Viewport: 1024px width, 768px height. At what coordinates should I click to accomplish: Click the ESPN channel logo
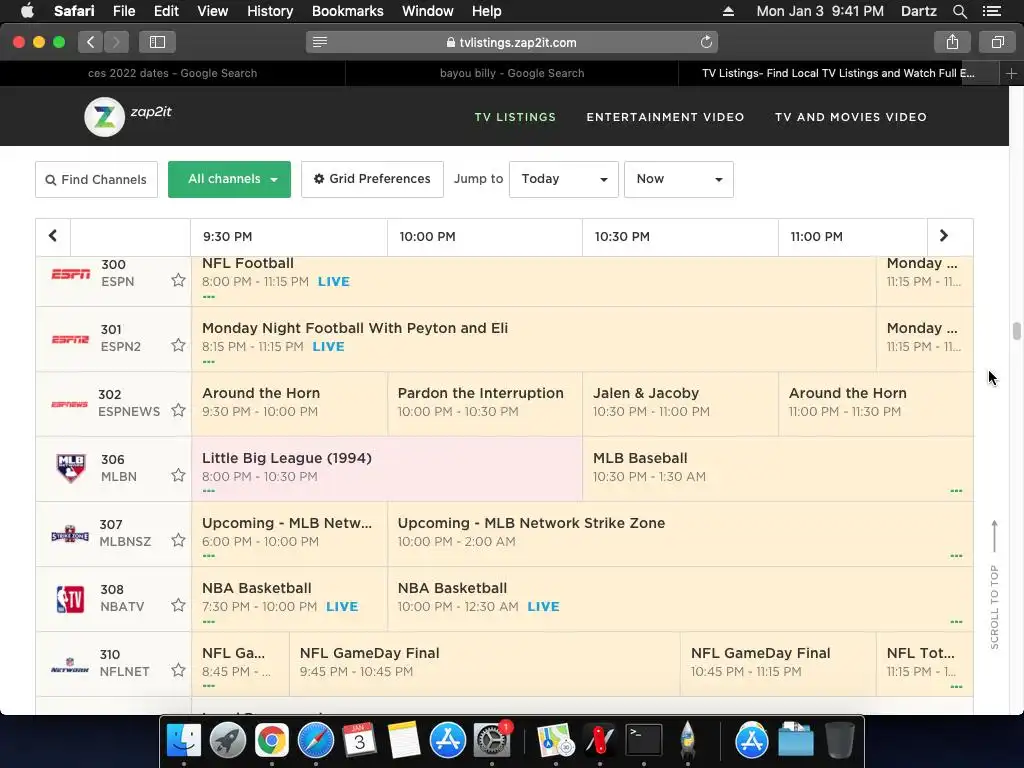pos(71,274)
